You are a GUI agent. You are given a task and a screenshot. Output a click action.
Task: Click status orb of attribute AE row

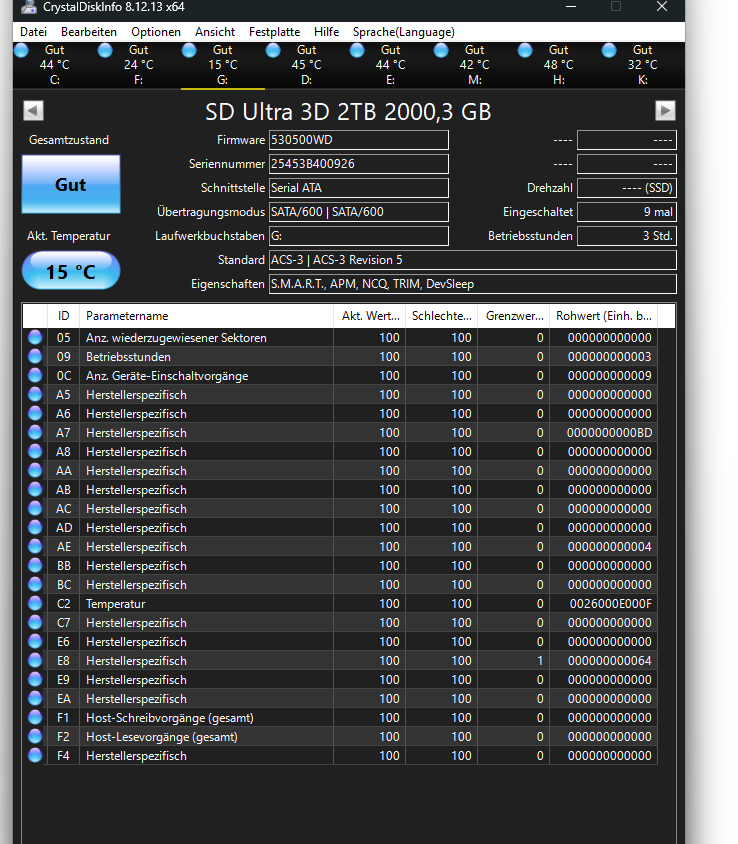(35, 546)
